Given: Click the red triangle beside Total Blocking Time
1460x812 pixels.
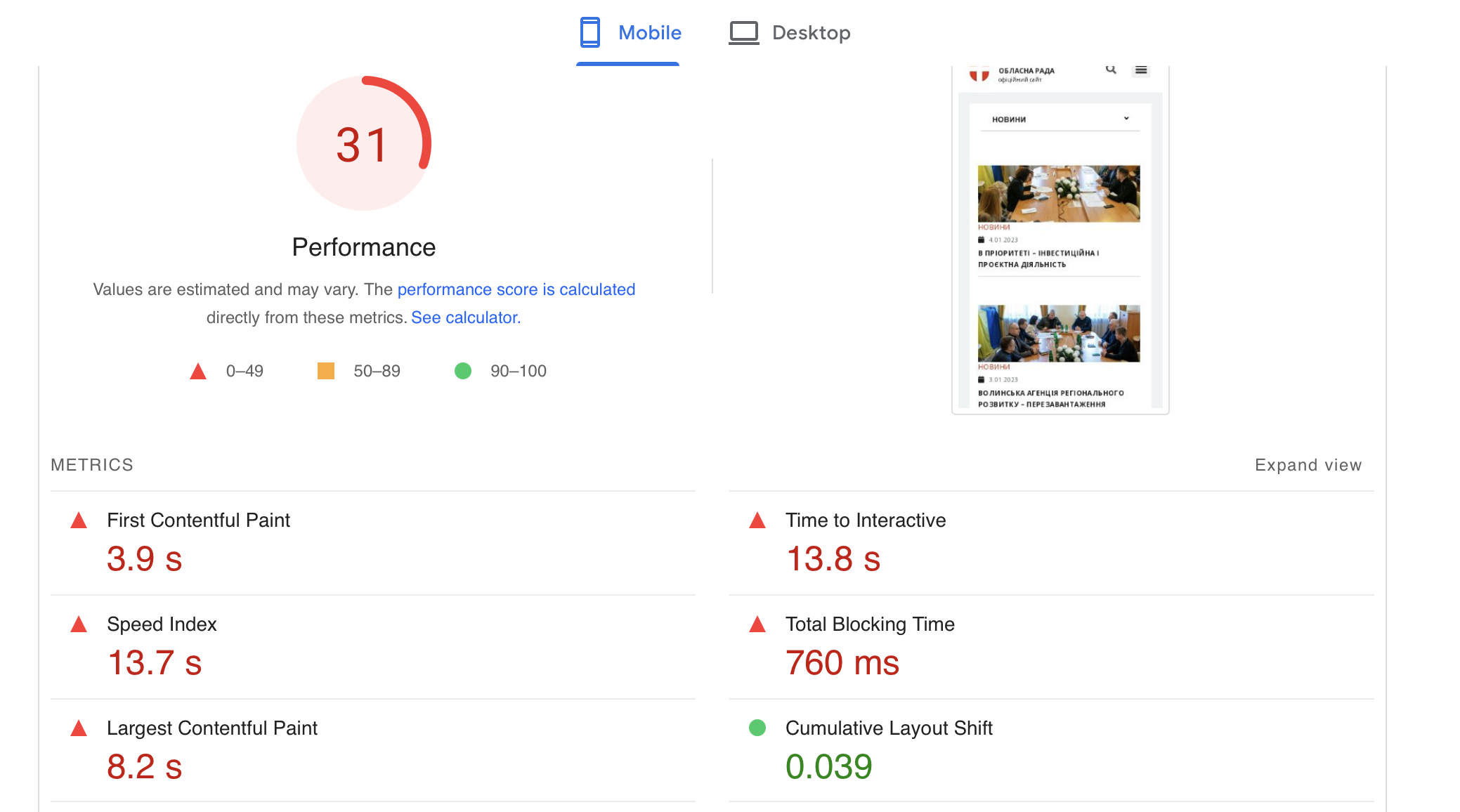Looking at the screenshot, I should [757, 624].
